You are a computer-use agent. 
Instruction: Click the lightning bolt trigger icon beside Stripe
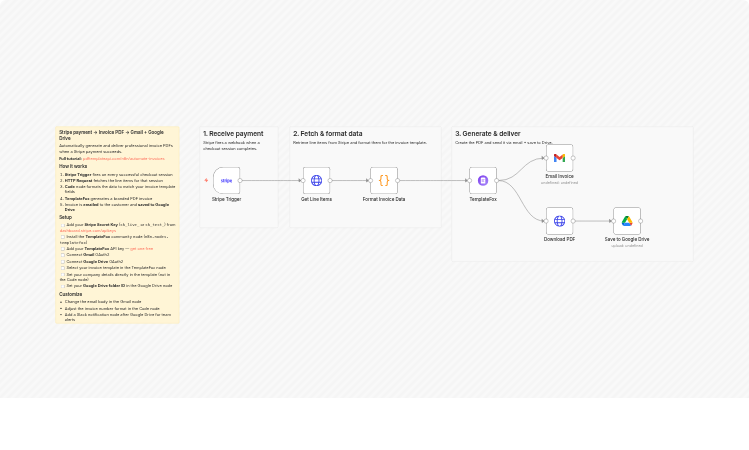(x=206, y=181)
